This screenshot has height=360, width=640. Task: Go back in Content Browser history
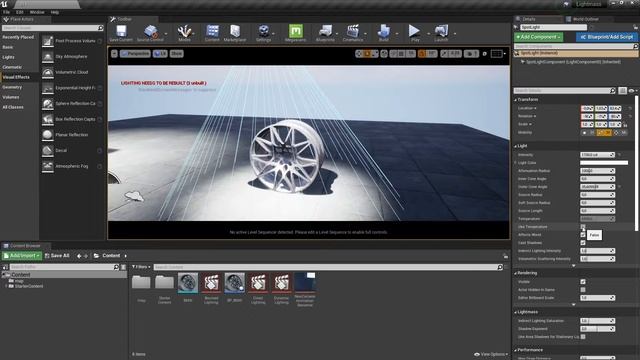pos(79,256)
